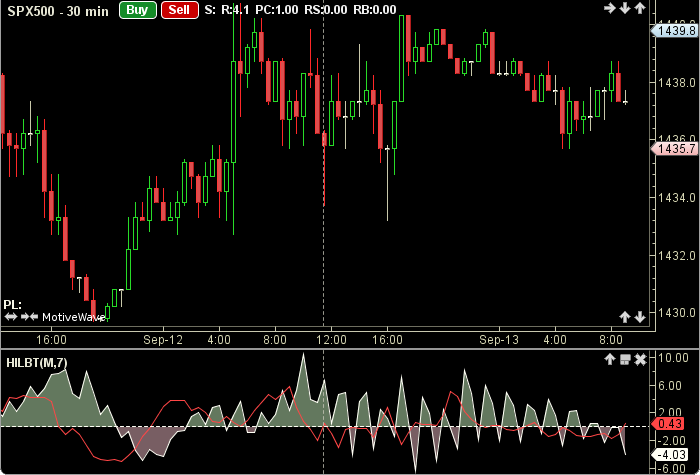Viewport: 700px width, 475px height.
Task: Click the up arrow at the price chart's bottom right
Action: 625,317
